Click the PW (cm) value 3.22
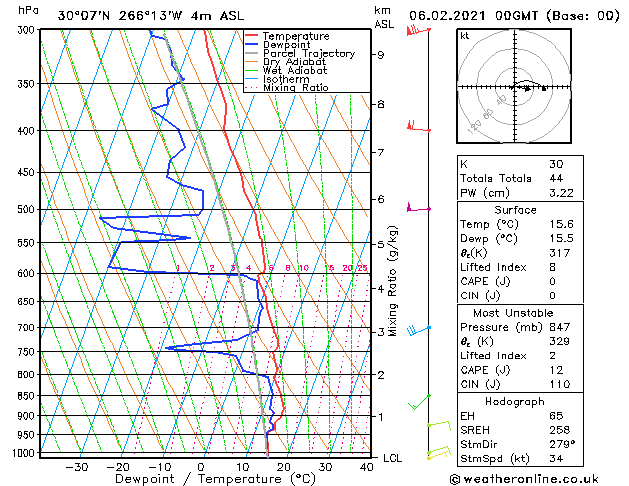 tap(561, 193)
